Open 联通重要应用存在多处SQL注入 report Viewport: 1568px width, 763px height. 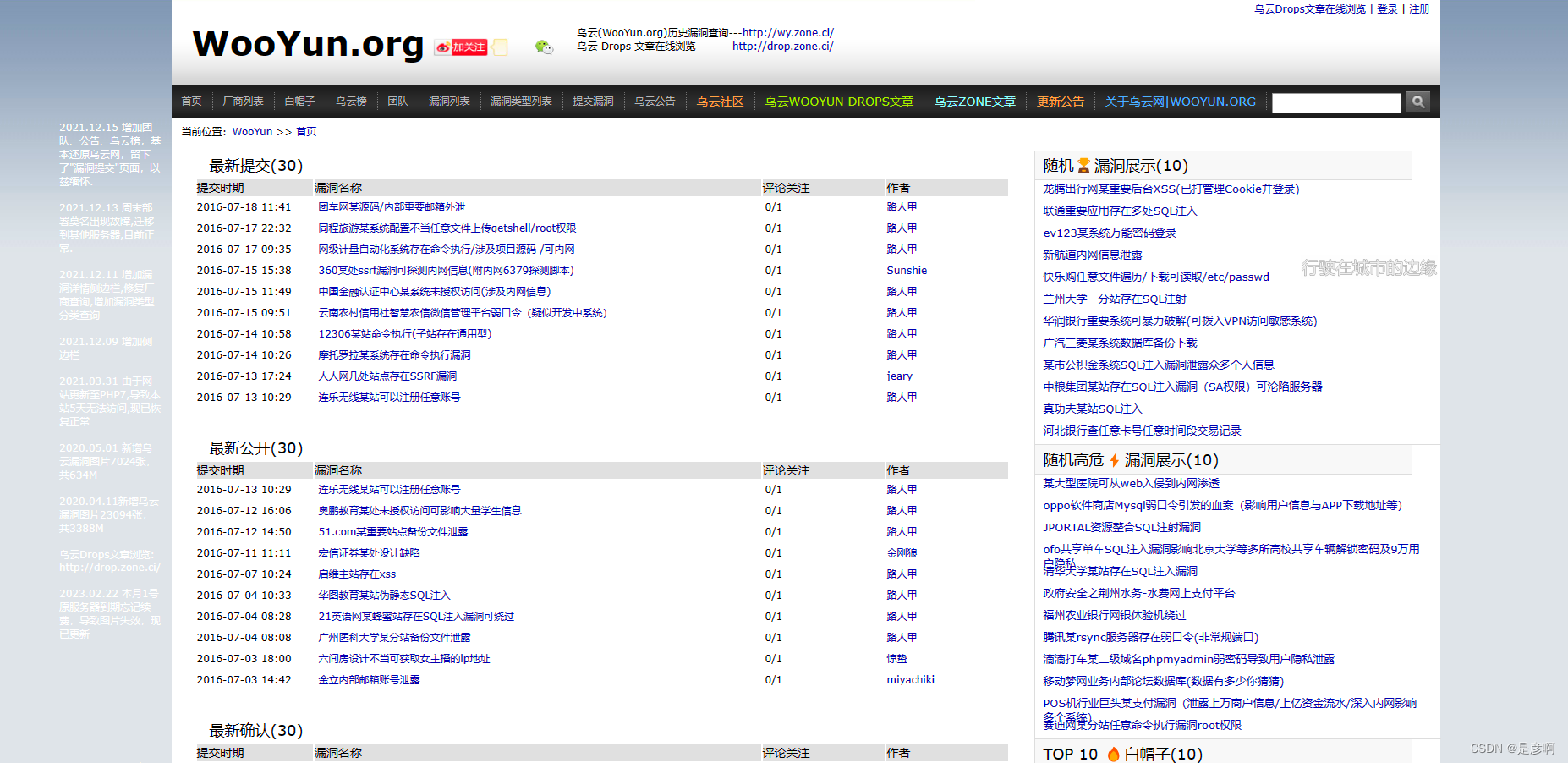[x=1121, y=211]
